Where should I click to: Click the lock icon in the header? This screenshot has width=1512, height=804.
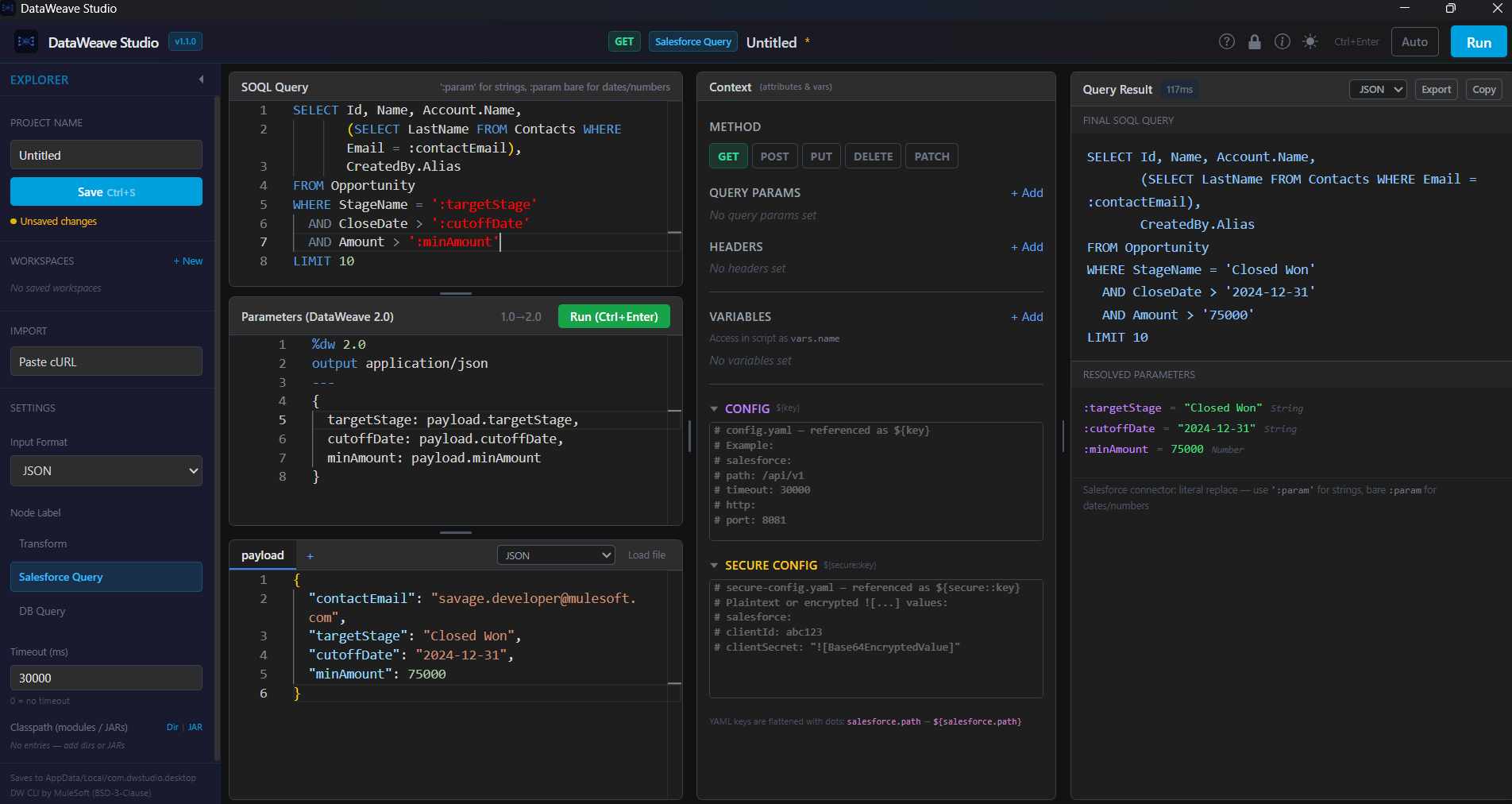coord(1255,41)
